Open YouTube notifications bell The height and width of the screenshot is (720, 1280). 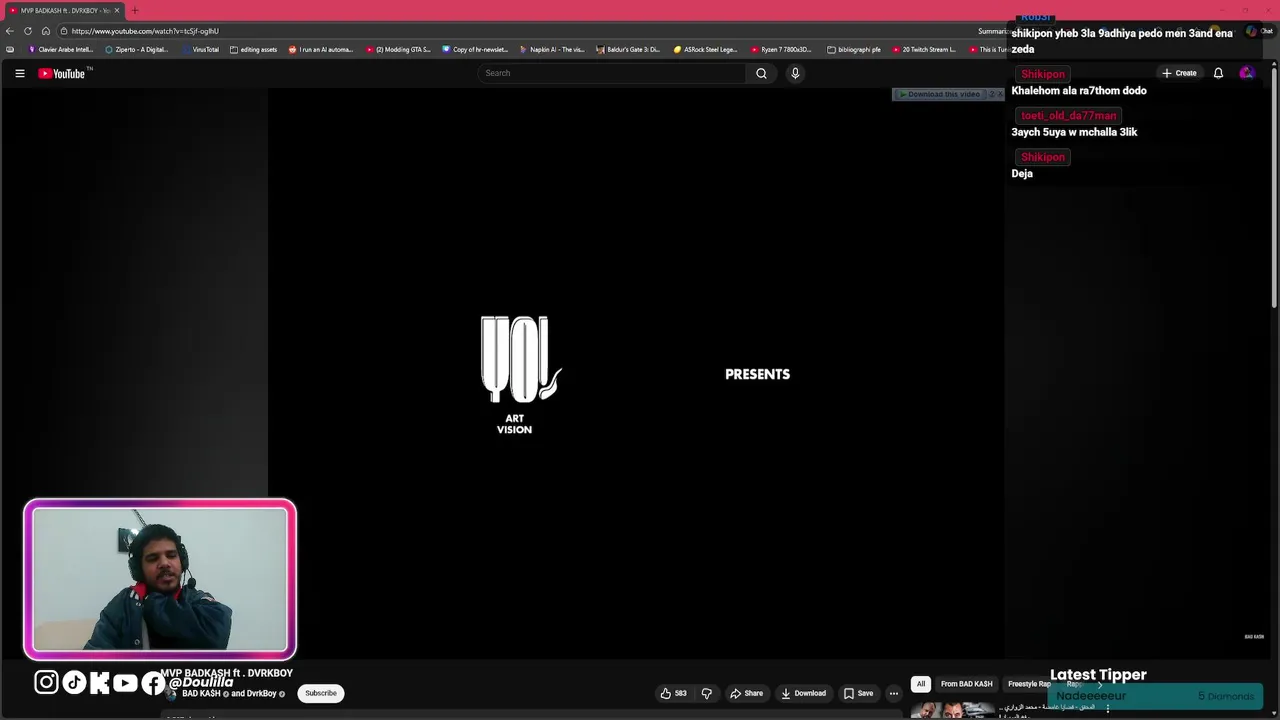(x=1218, y=73)
